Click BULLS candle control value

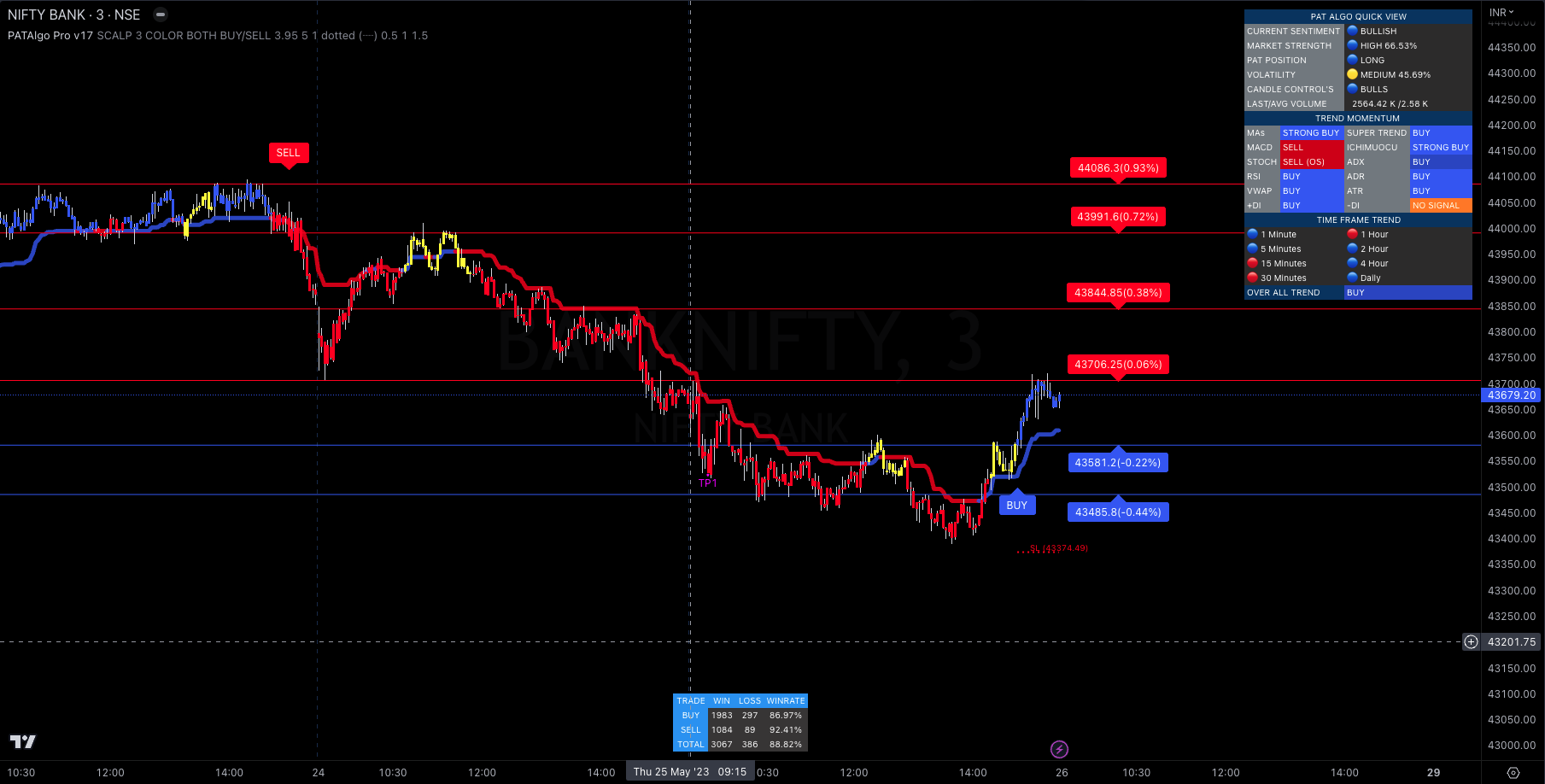click(1374, 89)
